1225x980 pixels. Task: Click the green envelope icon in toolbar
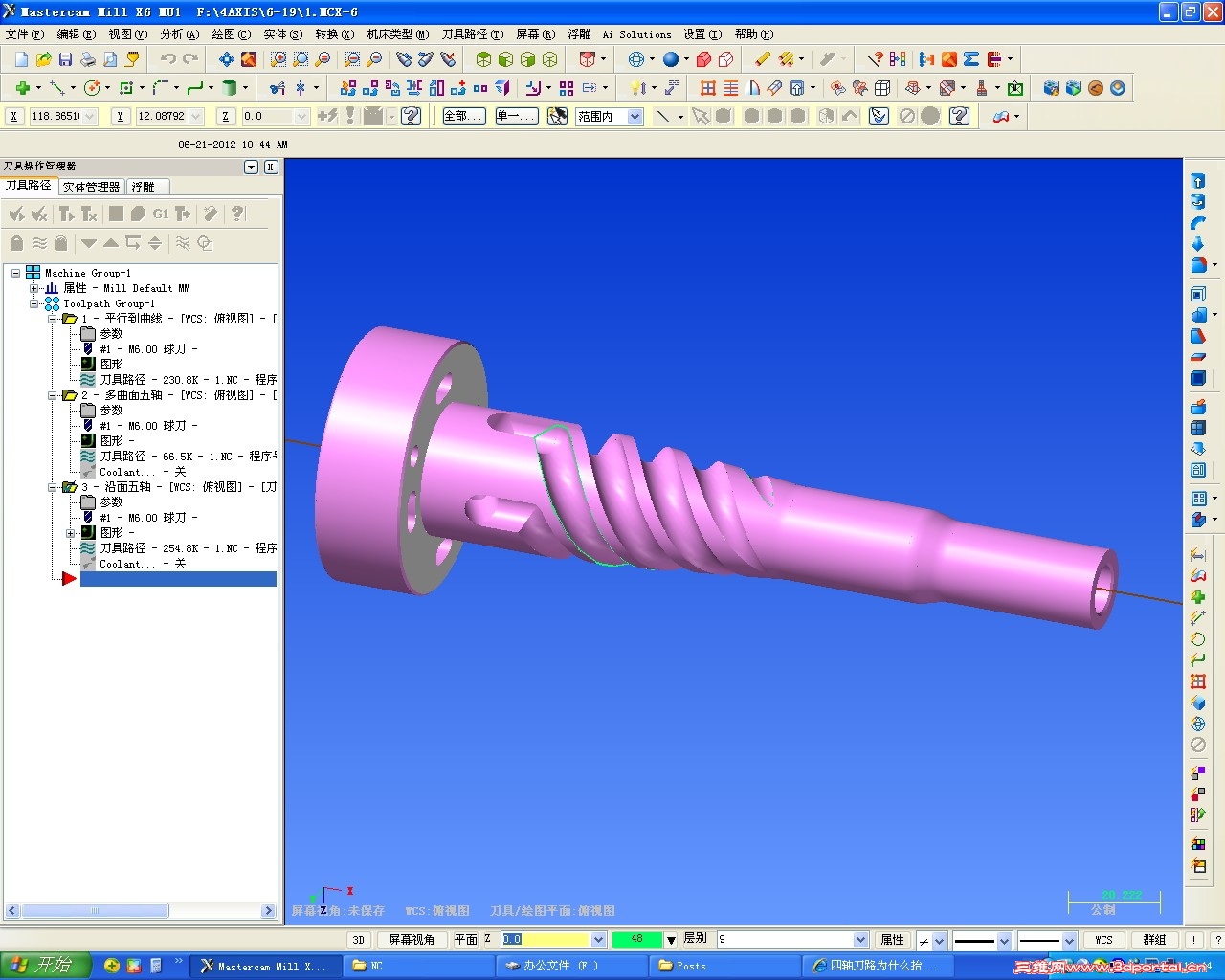point(1015,88)
